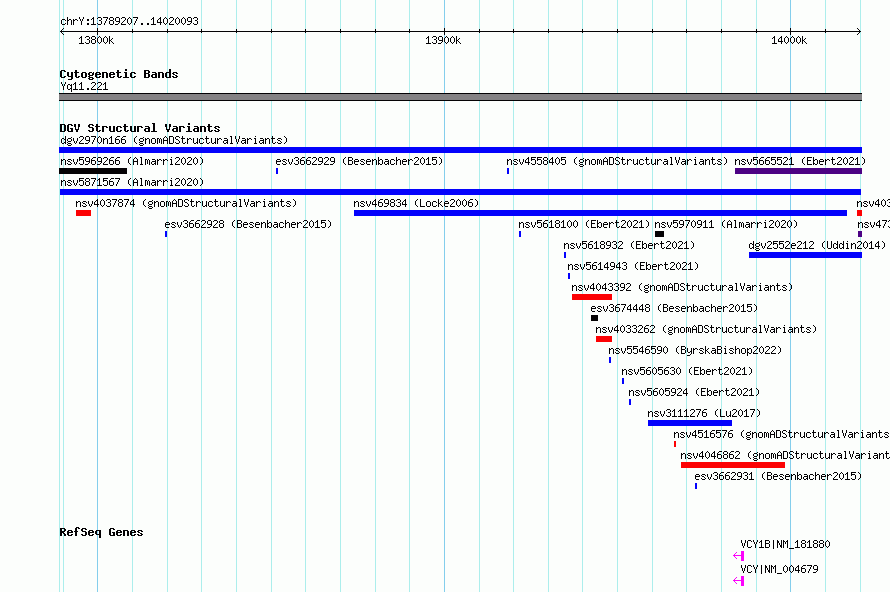Click the nsv5546590 (ByrskaBishop2022) label

(x=695, y=350)
